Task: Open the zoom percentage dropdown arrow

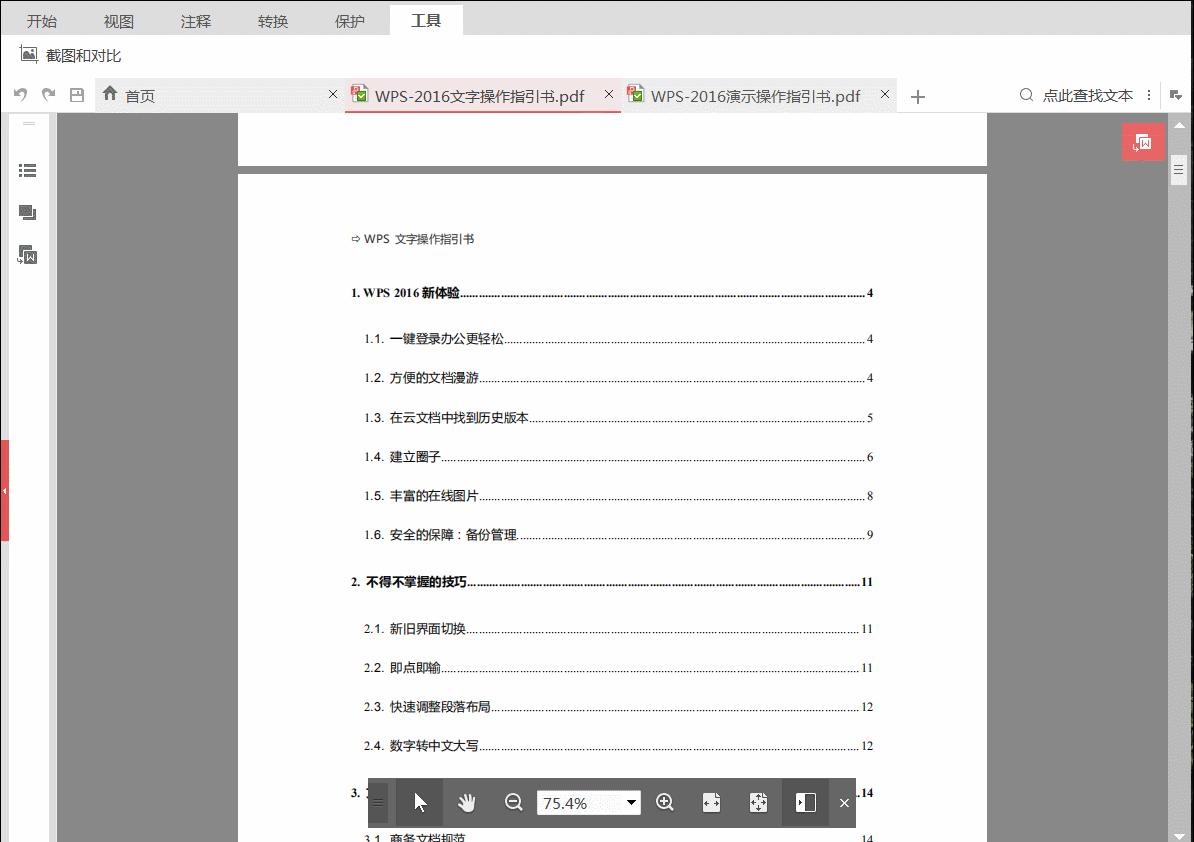Action: click(631, 802)
